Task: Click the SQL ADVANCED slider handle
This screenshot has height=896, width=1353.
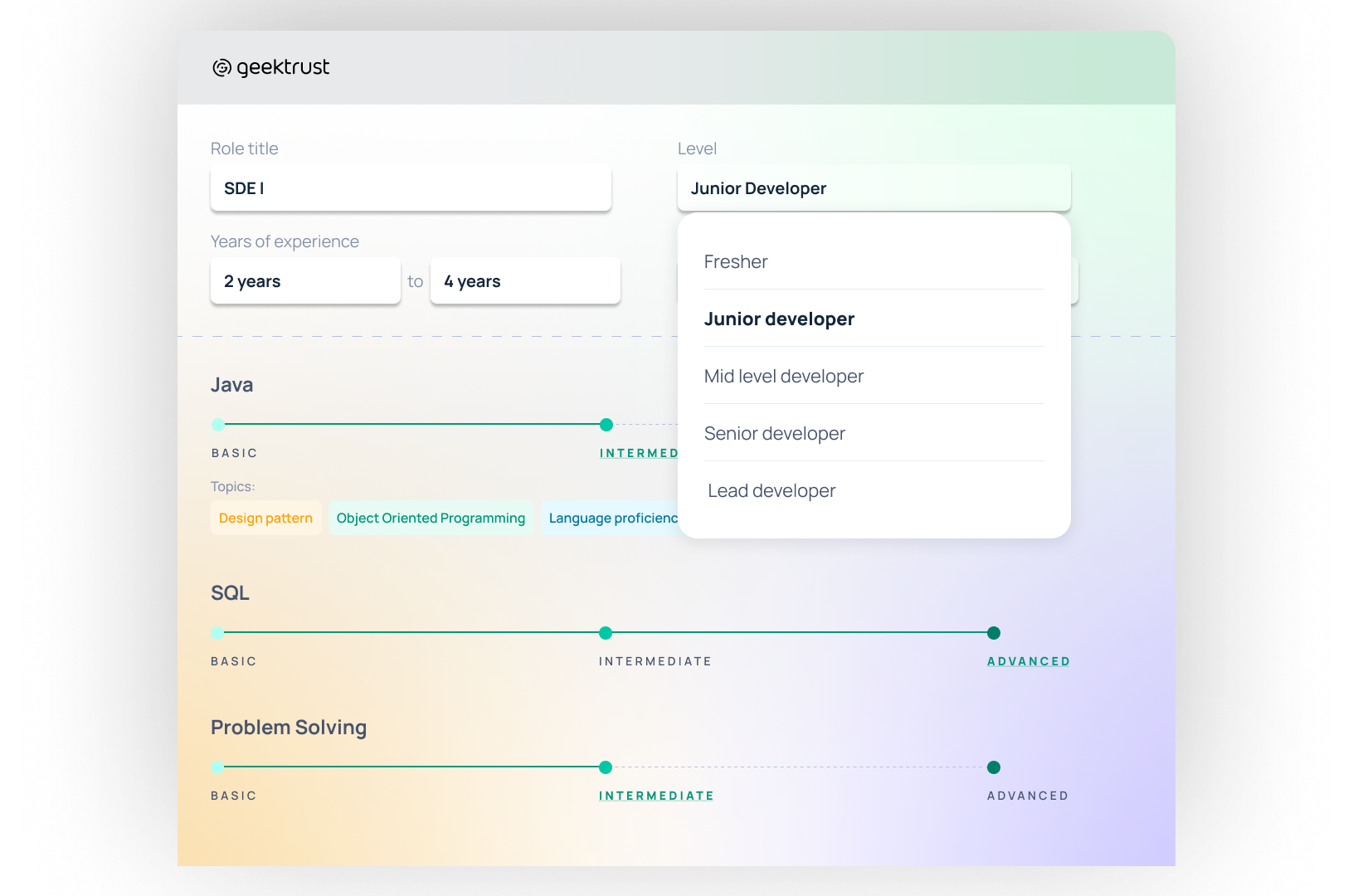Action: tap(993, 633)
